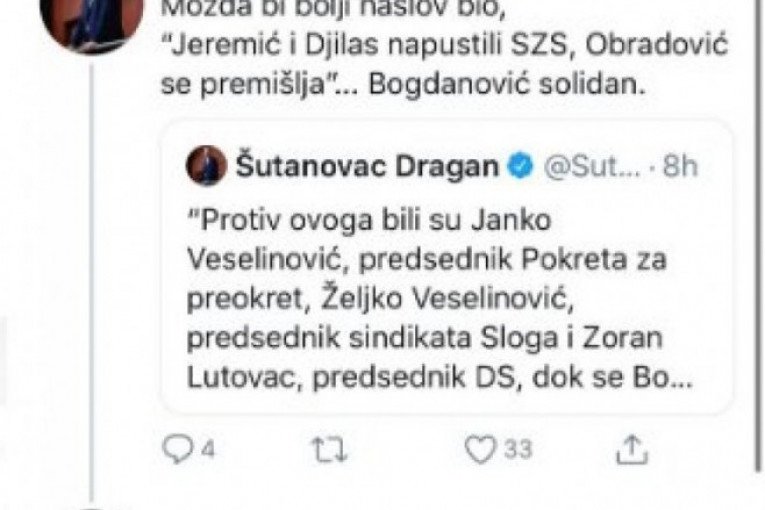The height and width of the screenshot is (510, 765).
Task: Click the text 'Jeremić i Djilas napustili SZS'
Action: pyautogui.click(x=371, y=46)
